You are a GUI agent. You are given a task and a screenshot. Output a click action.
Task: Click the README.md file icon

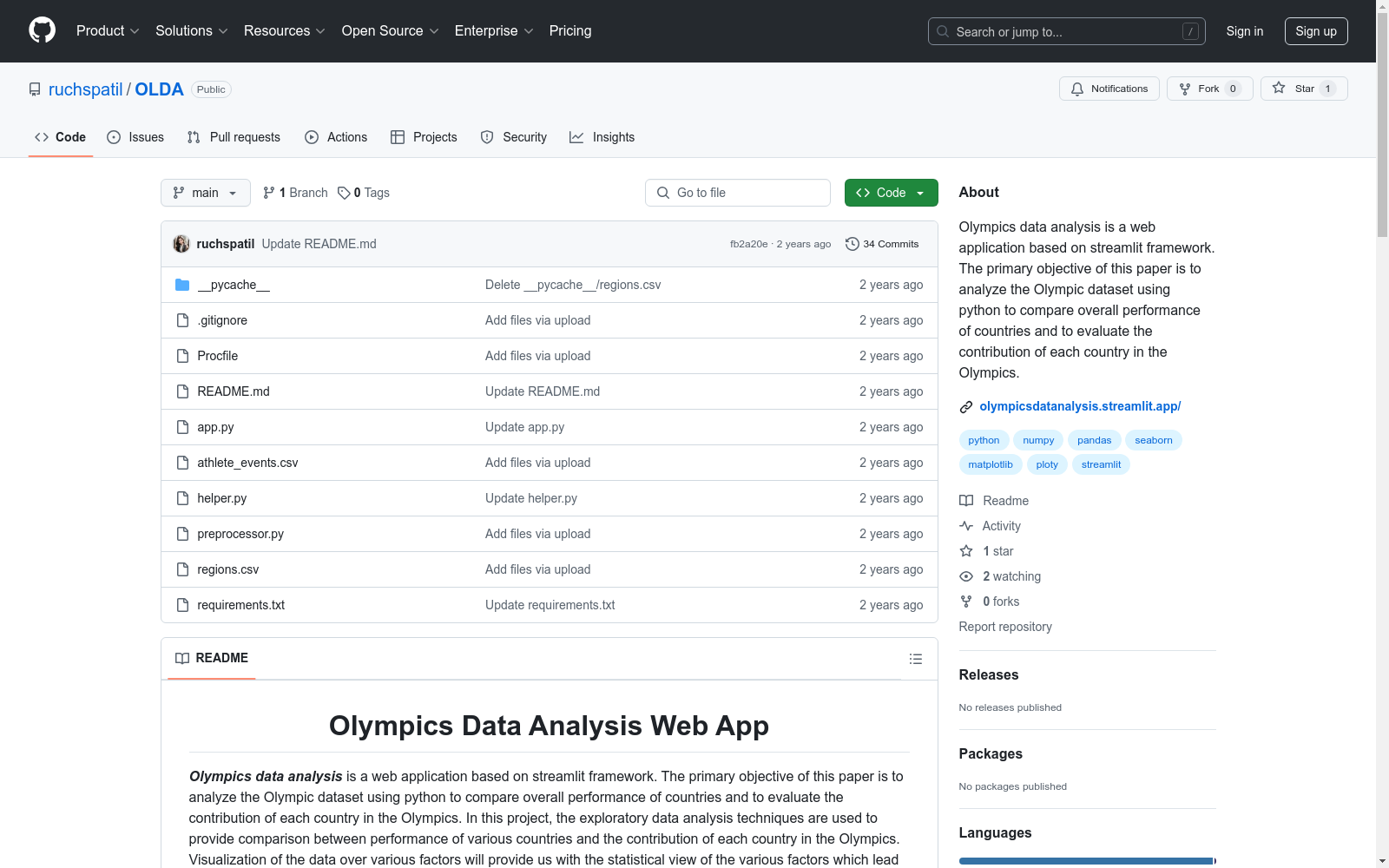coord(182,391)
